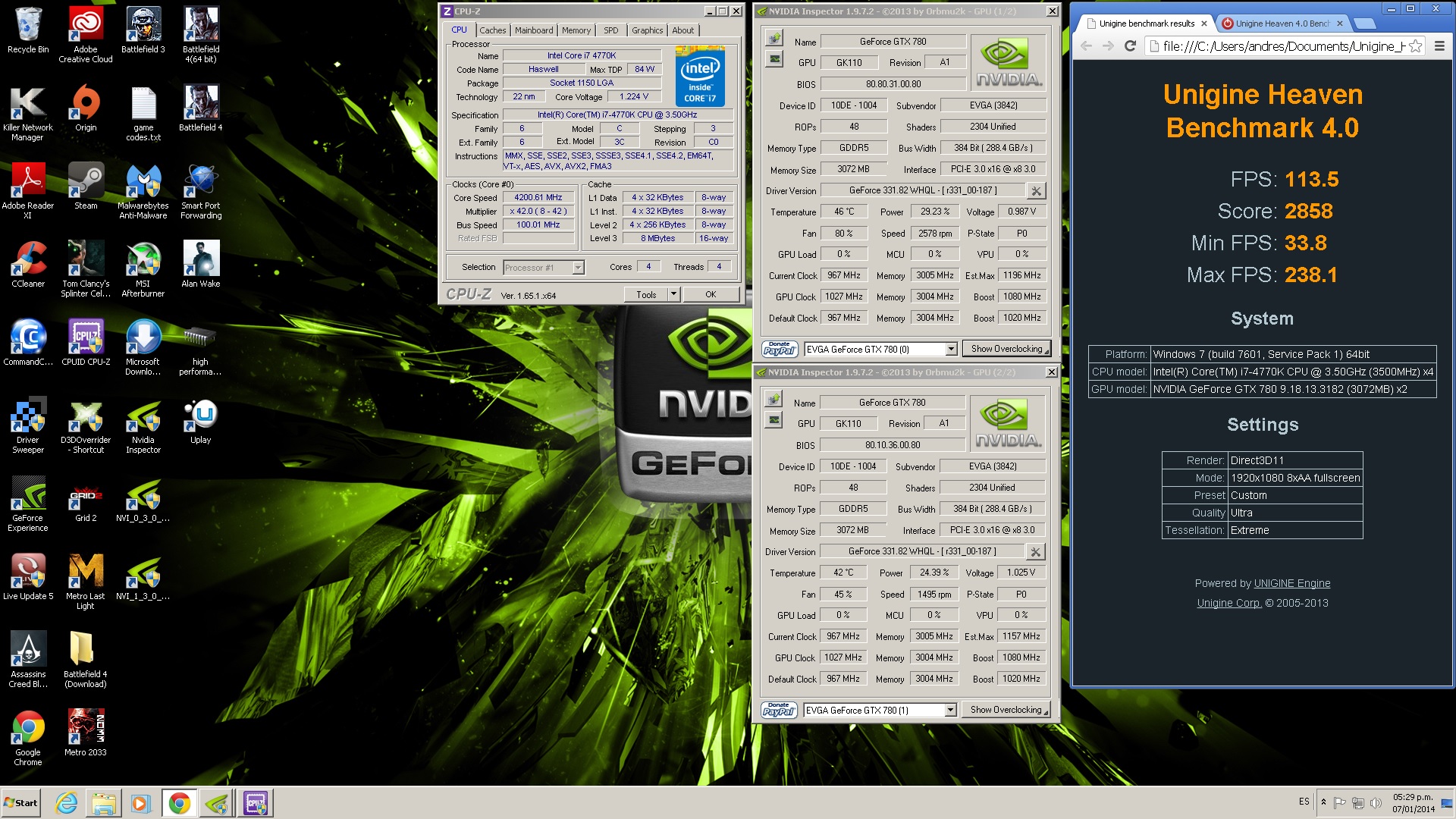Open Start menu
This screenshot has width=1456, height=819.
(x=20, y=803)
